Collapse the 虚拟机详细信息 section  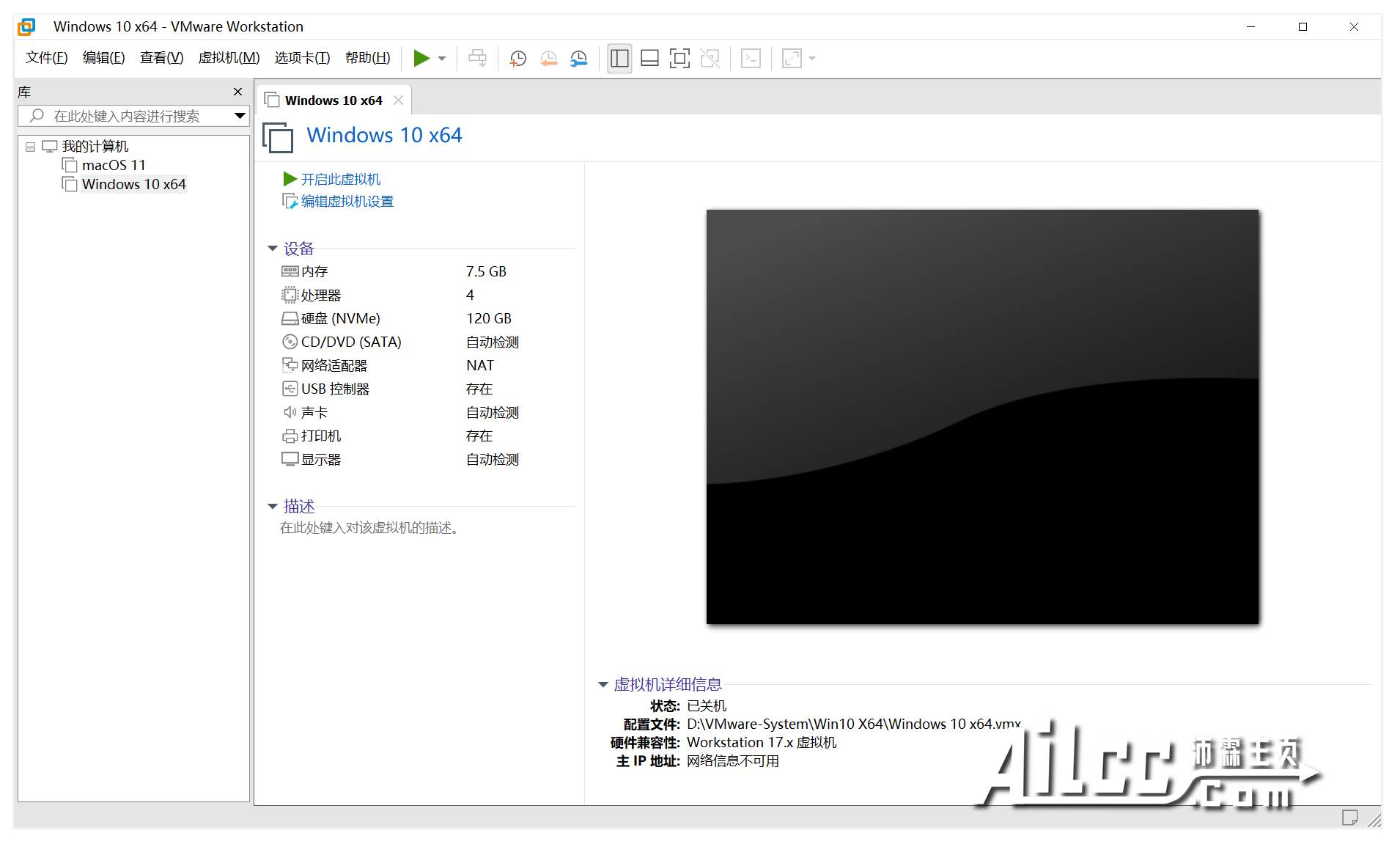point(603,684)
